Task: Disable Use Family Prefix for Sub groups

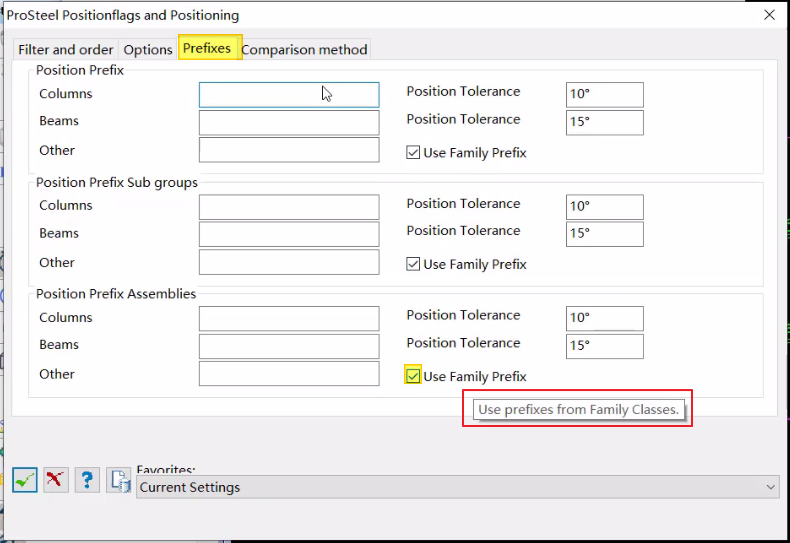Action: [413, 265]
